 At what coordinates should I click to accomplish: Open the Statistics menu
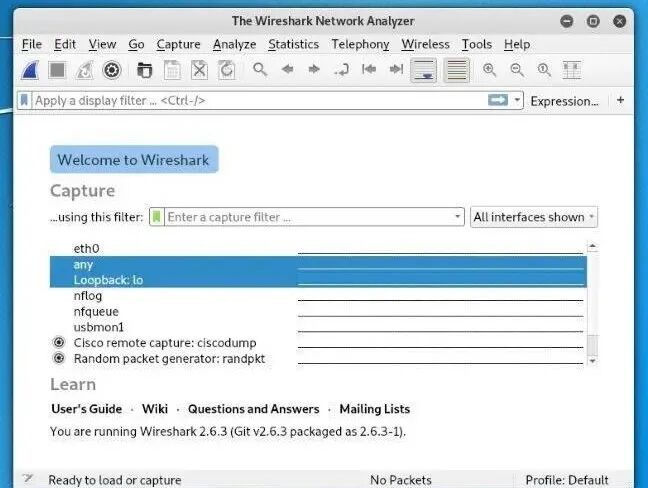click(293, 44)
